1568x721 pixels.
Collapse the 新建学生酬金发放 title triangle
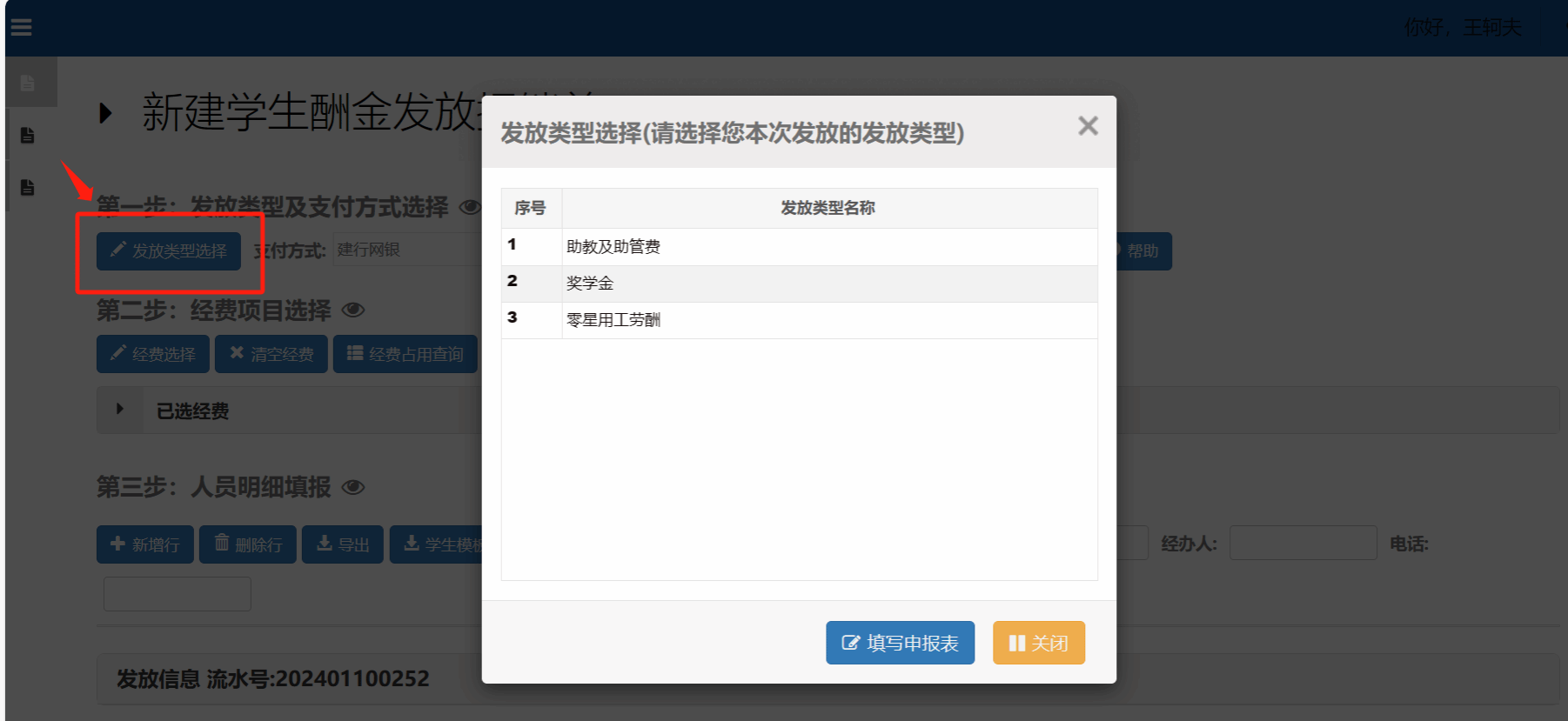coord(106,113)
